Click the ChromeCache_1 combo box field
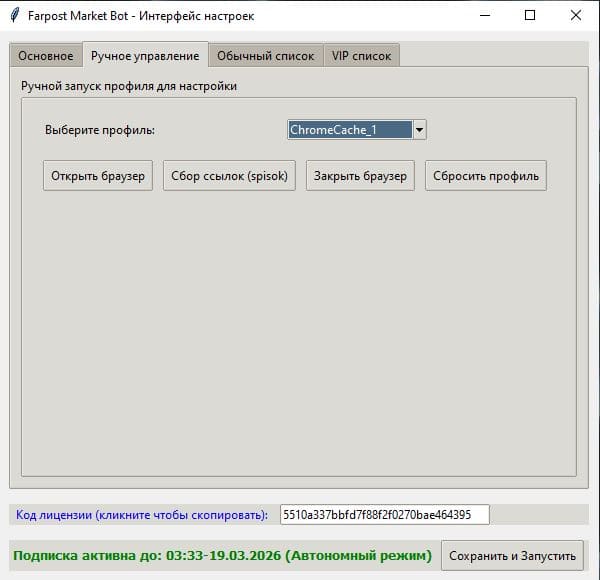600x580 pixels. [x=349, y=130]
